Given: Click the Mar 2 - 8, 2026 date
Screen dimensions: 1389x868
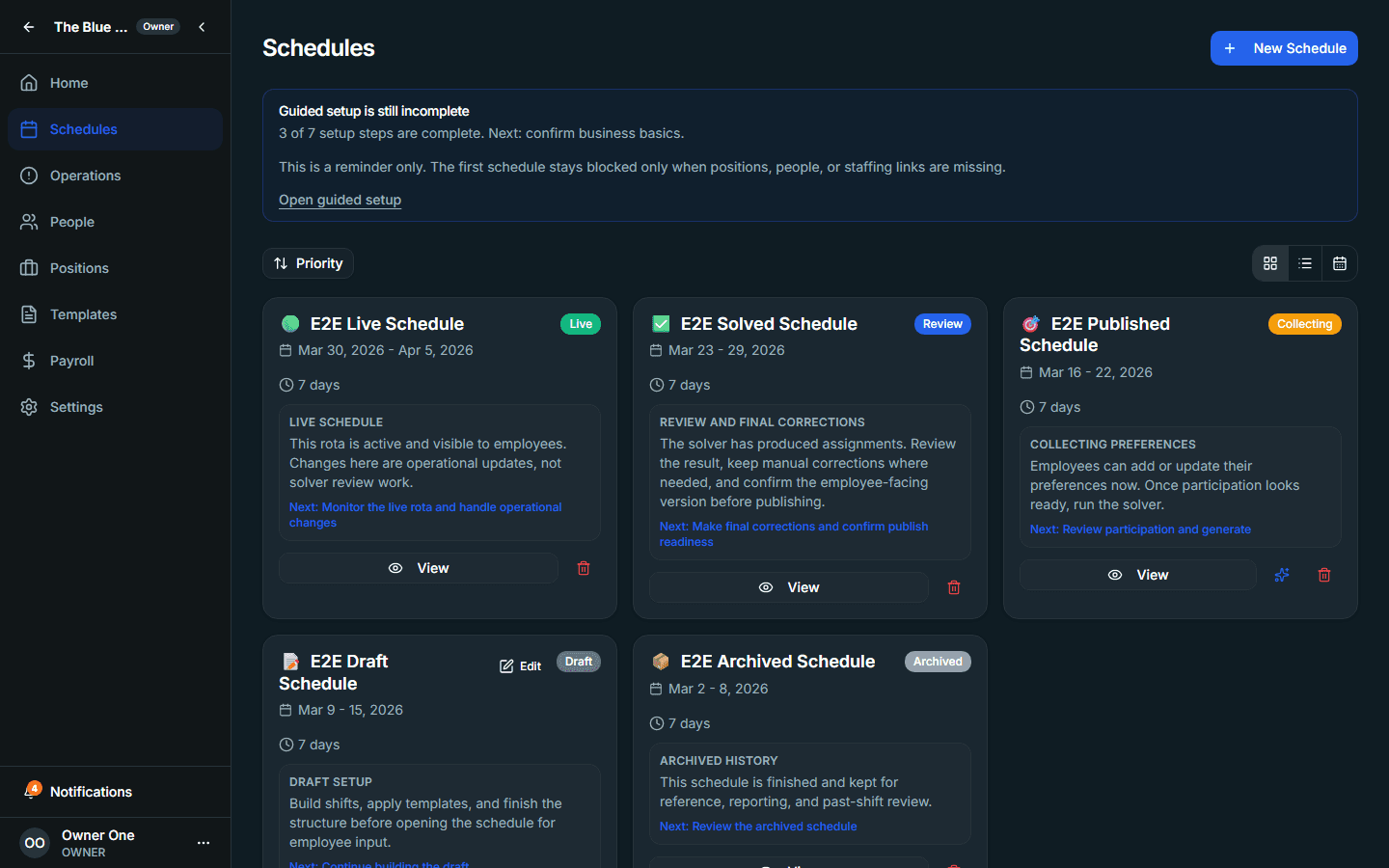Looking at the screenshot, I should 718,689.
